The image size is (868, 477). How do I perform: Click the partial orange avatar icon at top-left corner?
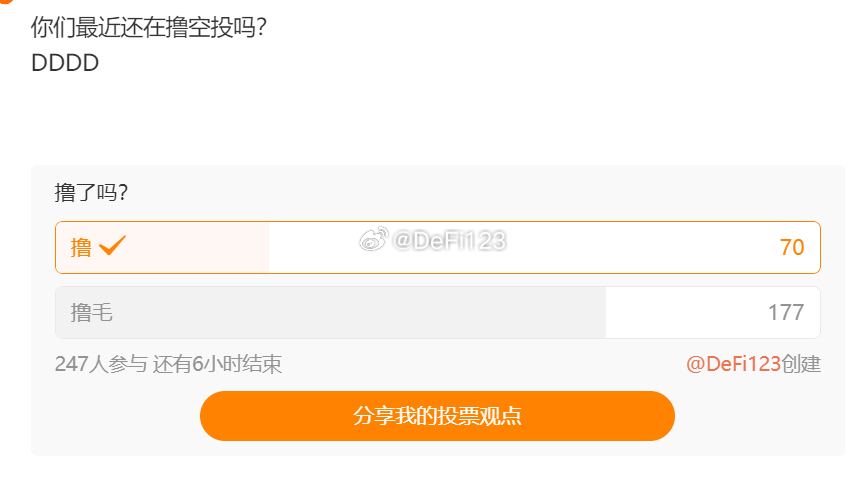pyautogui.click(x=6, y=2)
